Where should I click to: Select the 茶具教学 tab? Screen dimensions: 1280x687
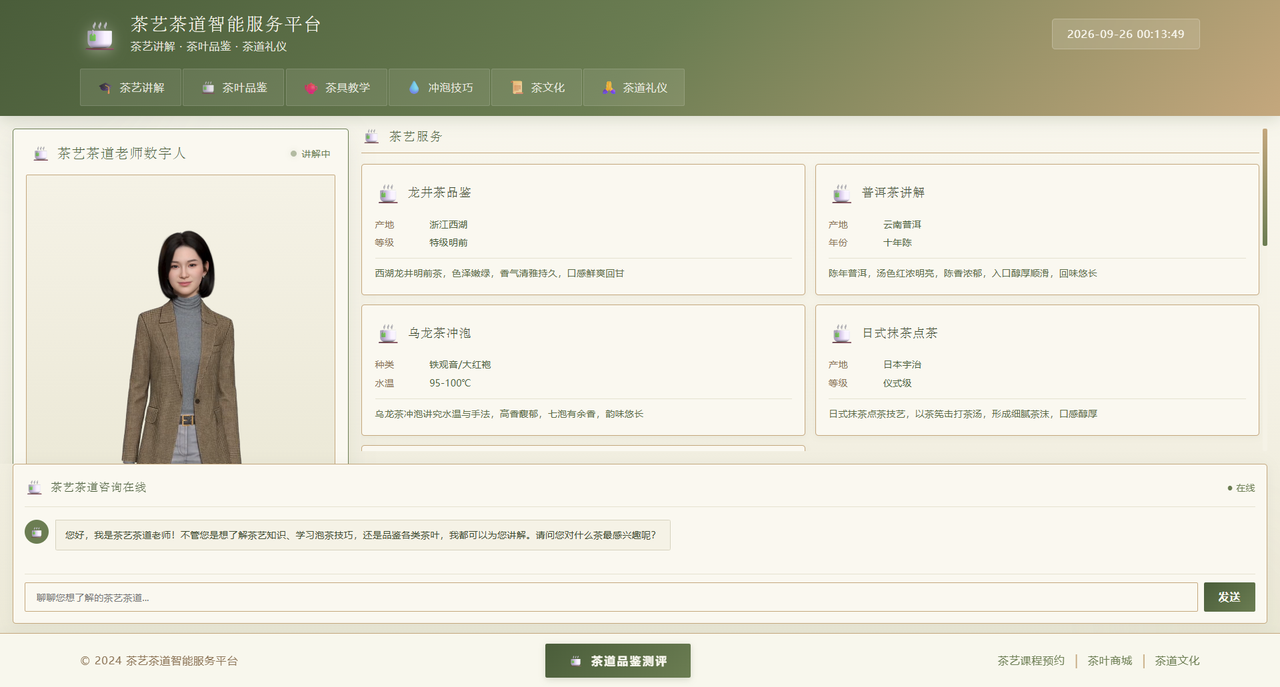(x=336, y=88)
